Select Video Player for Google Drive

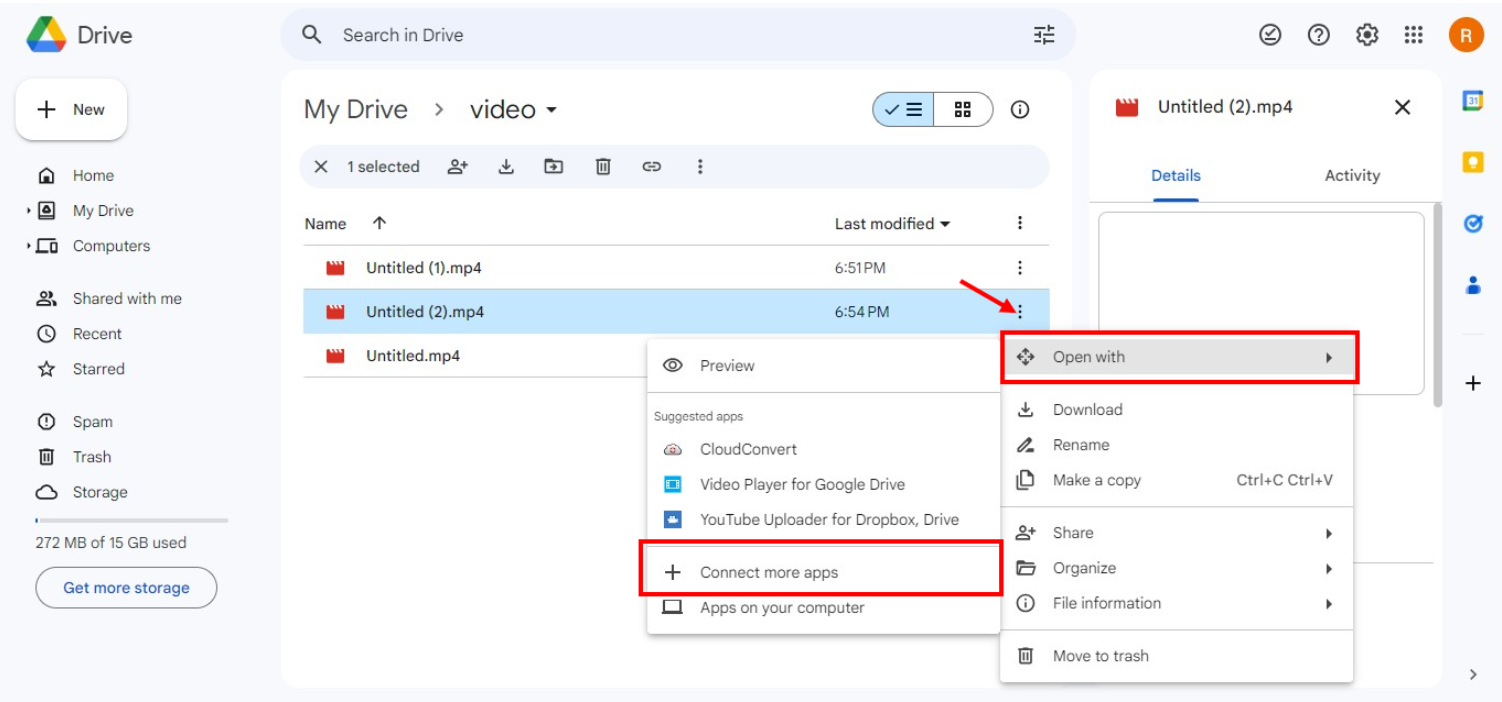pyautogui.click(x=824, y=484)
